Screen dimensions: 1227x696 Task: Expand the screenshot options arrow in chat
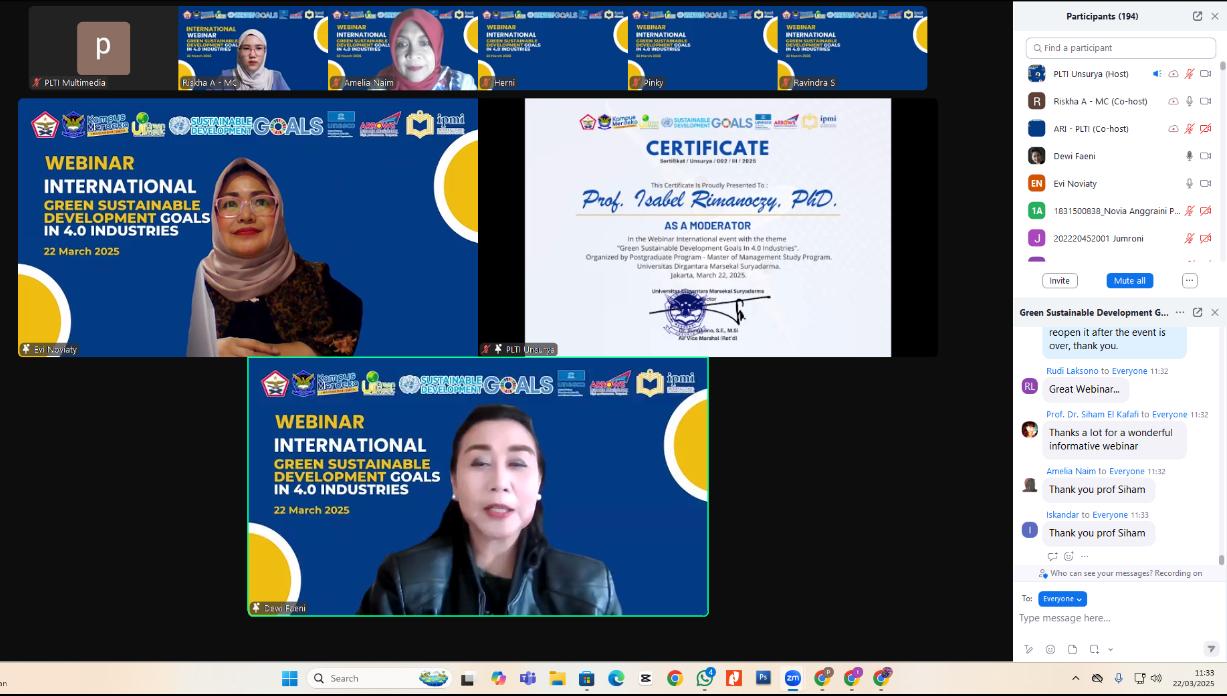(1110, 649)
